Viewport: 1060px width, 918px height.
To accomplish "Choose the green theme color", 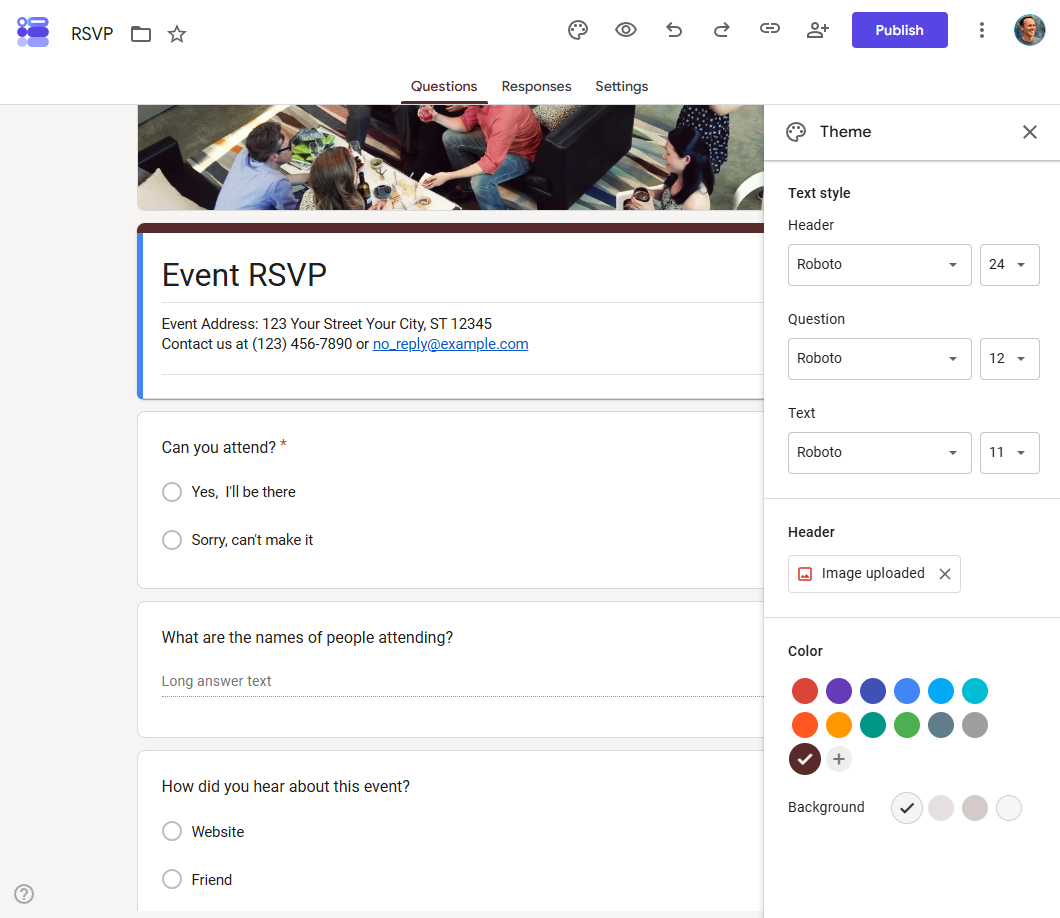I will (907, 725).
